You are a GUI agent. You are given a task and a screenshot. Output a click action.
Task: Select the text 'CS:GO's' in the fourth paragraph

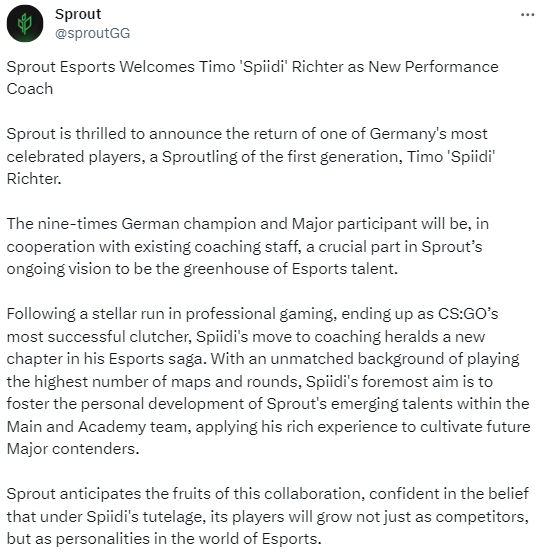pos(468,314)
